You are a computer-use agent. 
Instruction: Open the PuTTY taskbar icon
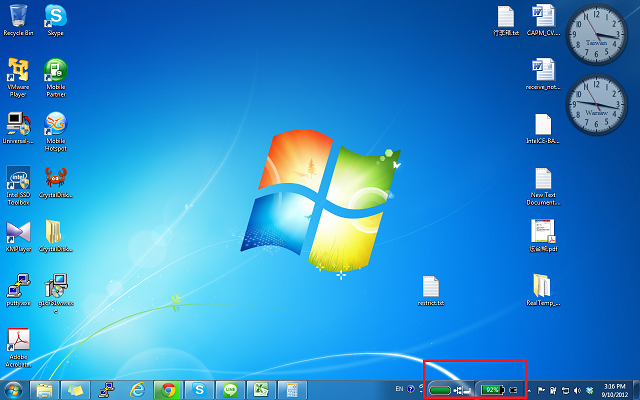(x=107, y=390)
